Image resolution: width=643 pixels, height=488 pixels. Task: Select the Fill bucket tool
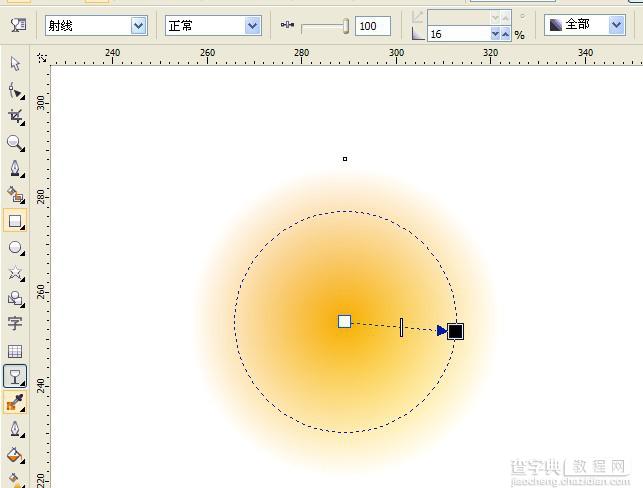click(16, 455)
